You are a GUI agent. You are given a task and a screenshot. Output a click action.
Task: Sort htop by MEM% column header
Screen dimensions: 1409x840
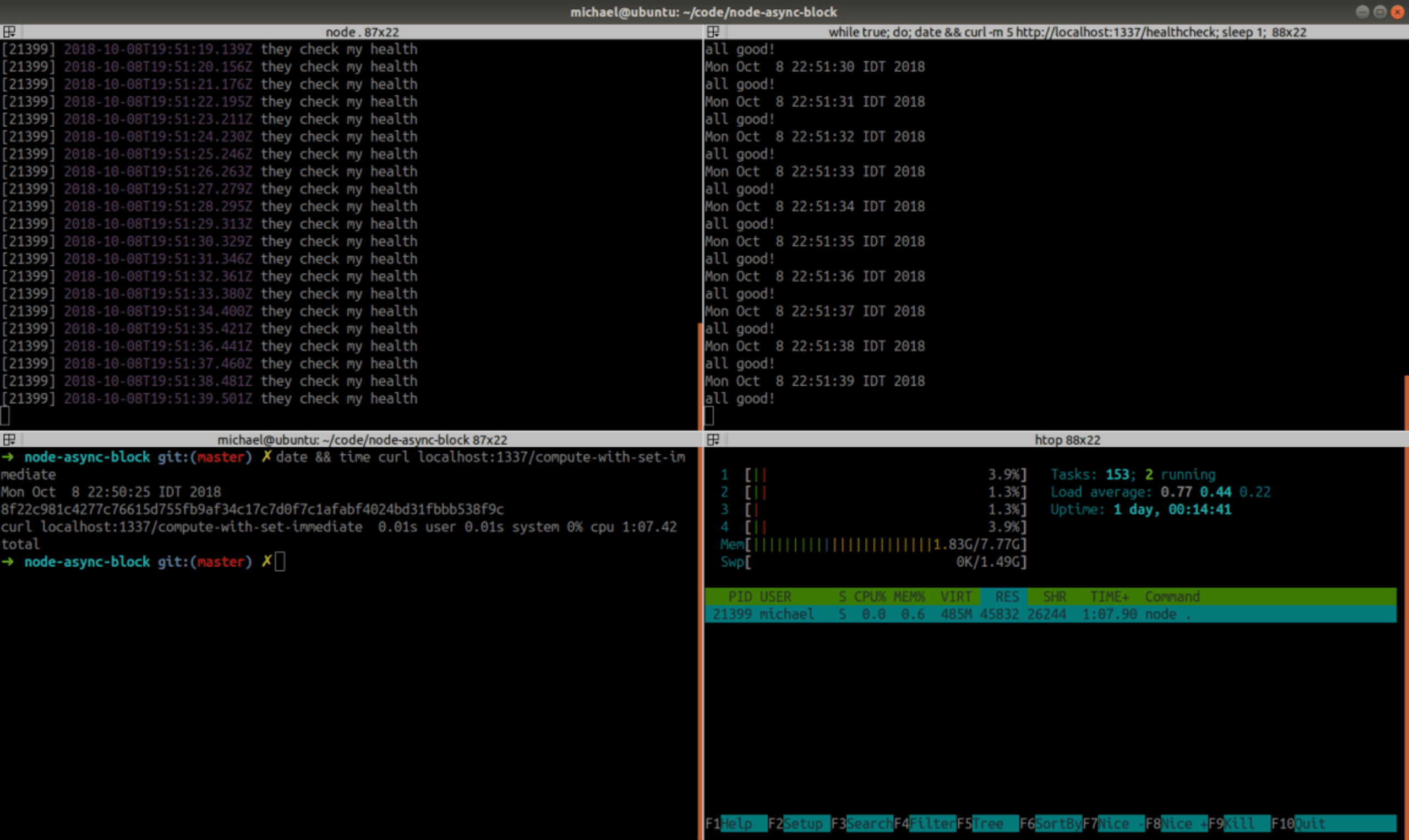coord(909,597)
